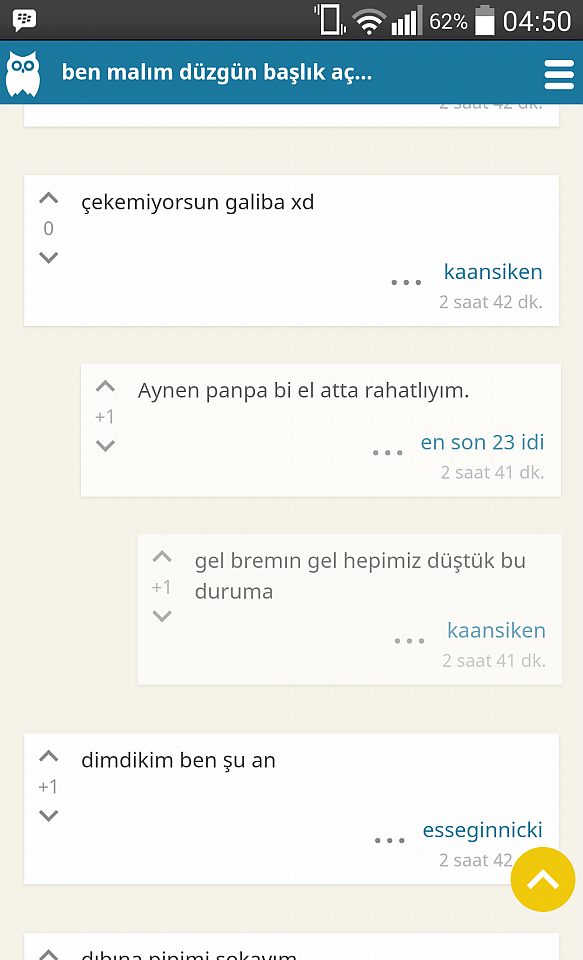The image size is (583, 960).
Task: Downvote the 'Aynen panpa' reply
Action: [105, 446]
